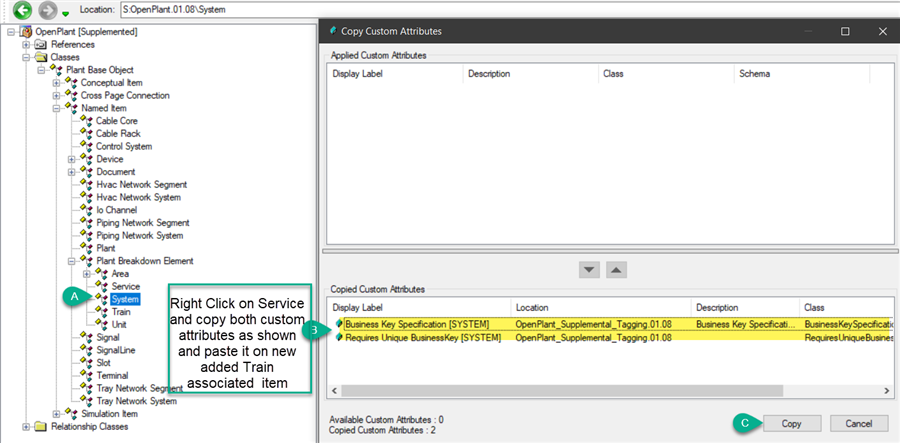
Task: Click the Control System class icon
Action: click(x=87, y=146)
